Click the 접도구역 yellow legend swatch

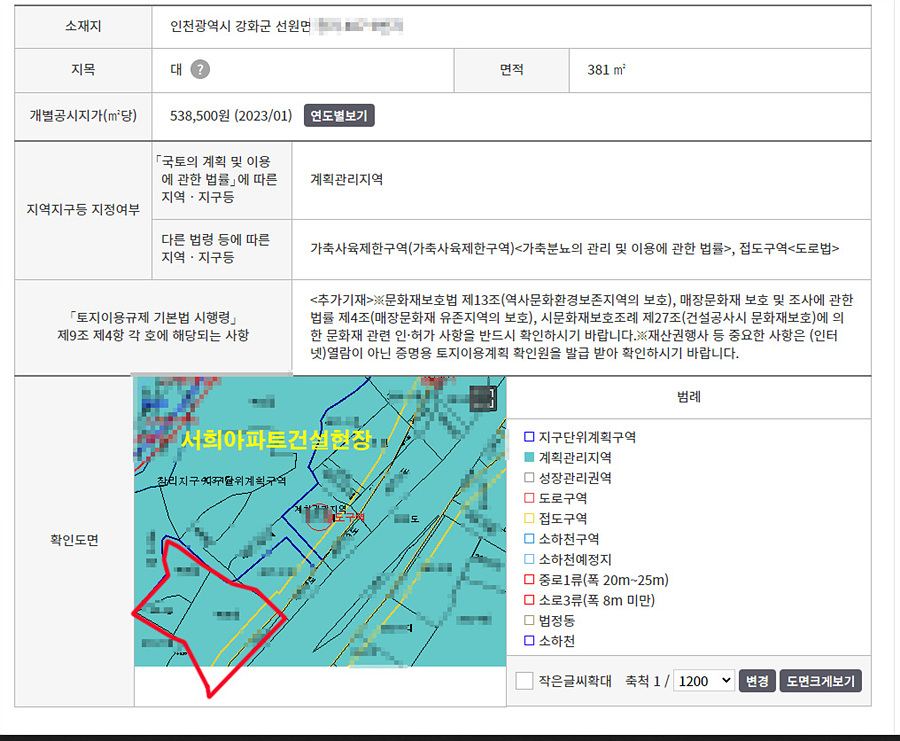[x=530, y=519]
